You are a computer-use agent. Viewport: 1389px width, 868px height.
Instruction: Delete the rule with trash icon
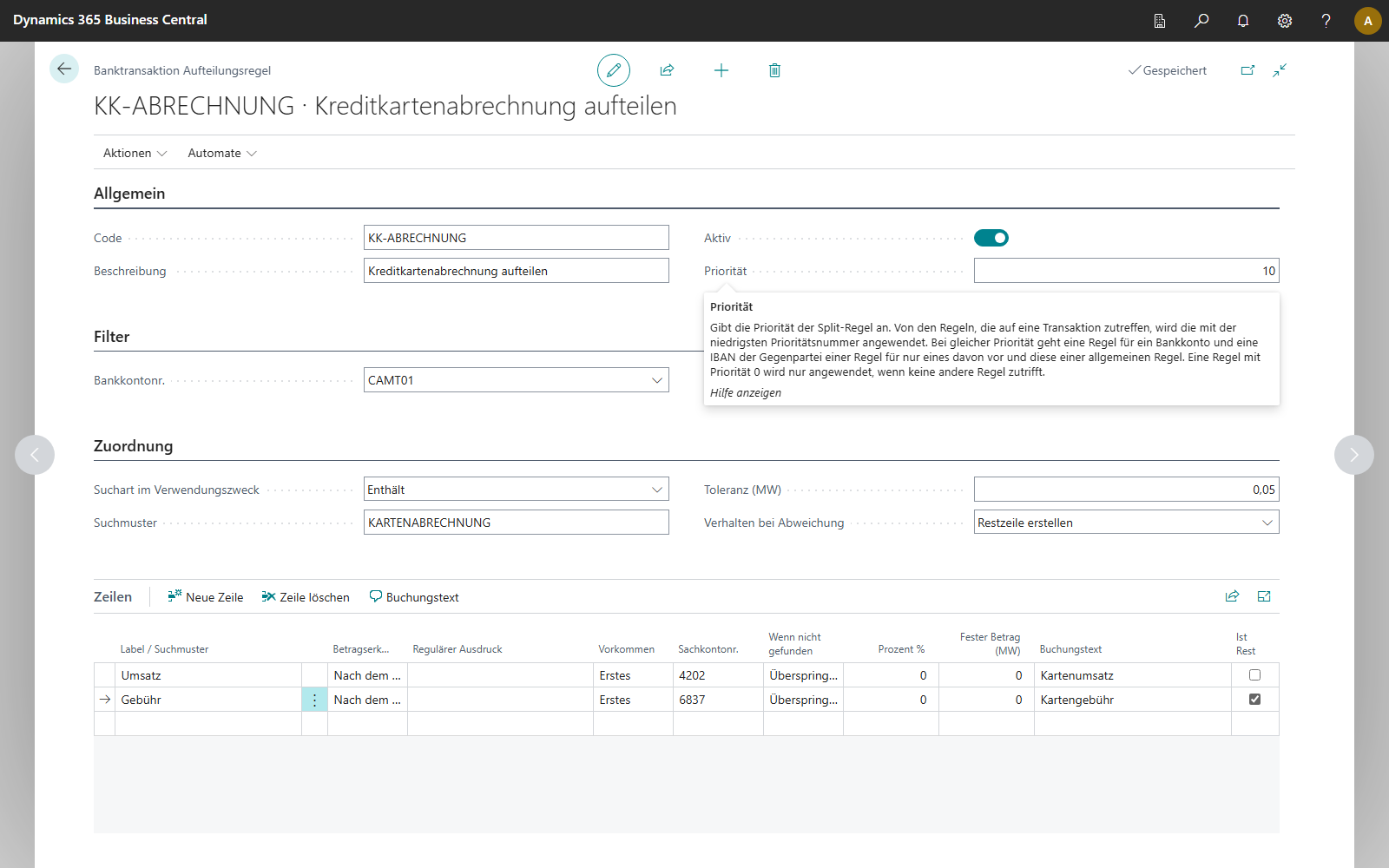tap(774, 70)
